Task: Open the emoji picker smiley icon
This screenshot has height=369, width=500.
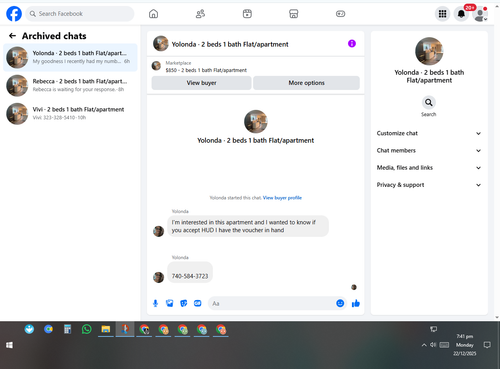Action: pyautogui.click(x=340, y=303)
